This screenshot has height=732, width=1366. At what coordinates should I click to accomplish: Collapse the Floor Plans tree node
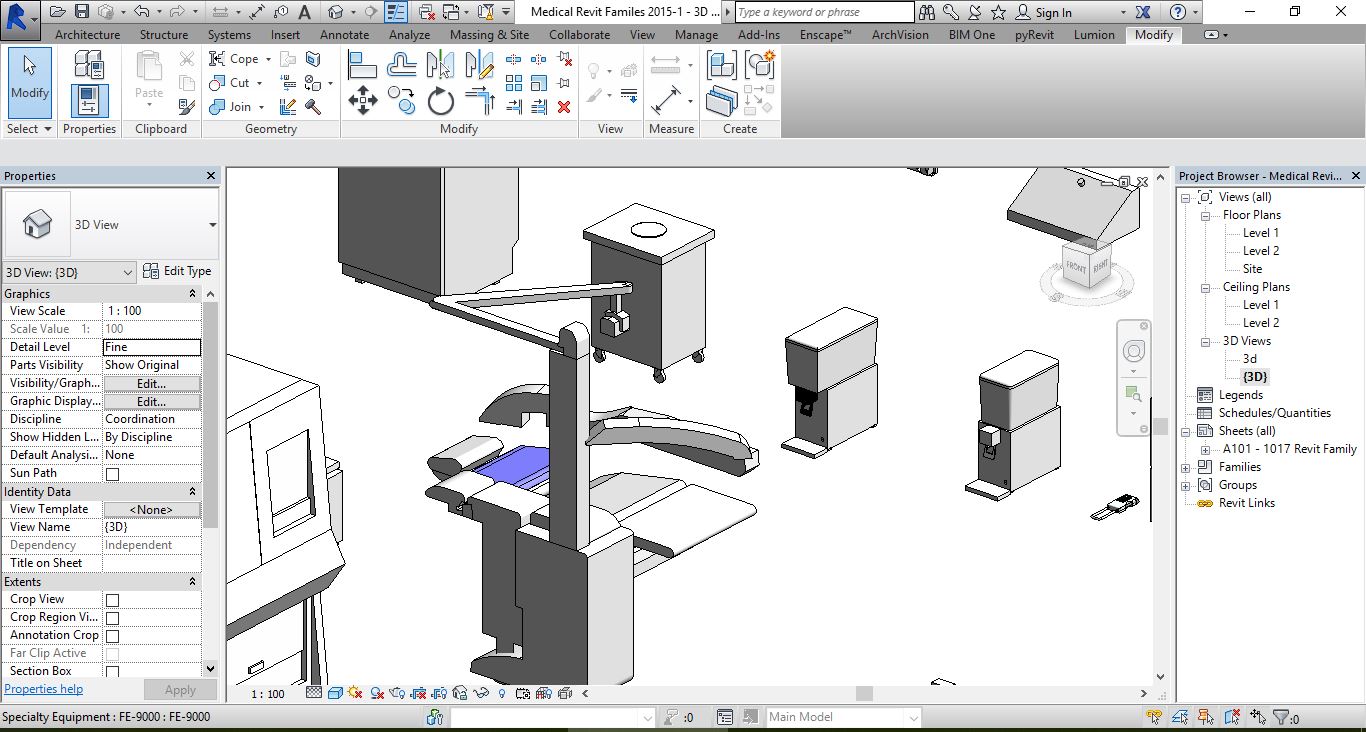(x=1206, y=215)
